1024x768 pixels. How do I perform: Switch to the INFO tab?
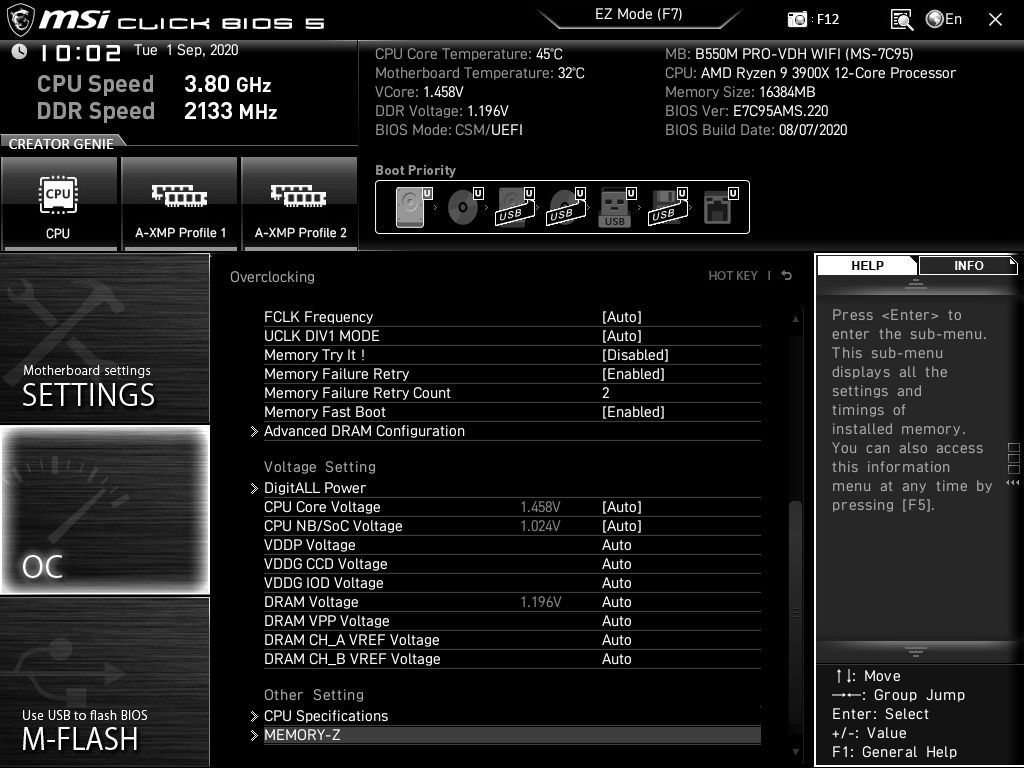click(968, 266)
